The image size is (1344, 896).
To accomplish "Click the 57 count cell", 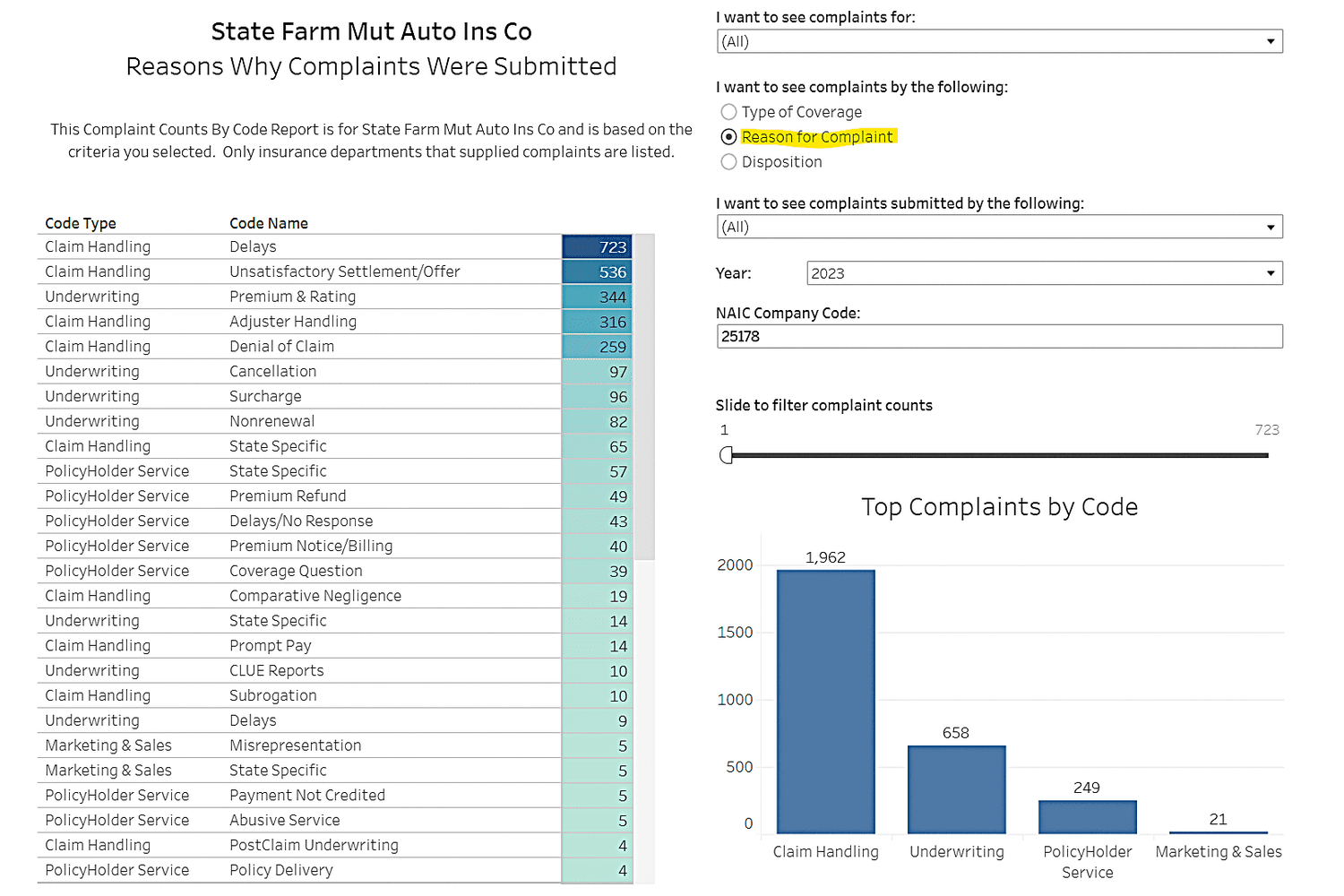I will (x=597, y=472).
